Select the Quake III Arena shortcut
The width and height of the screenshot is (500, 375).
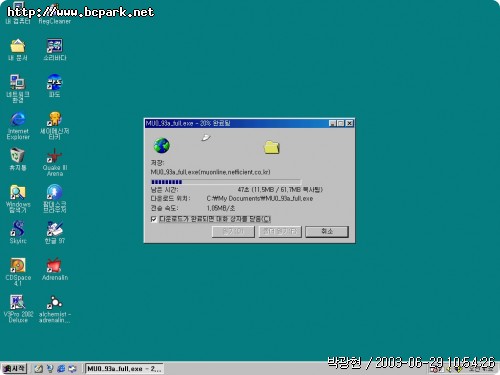(55, 162)
